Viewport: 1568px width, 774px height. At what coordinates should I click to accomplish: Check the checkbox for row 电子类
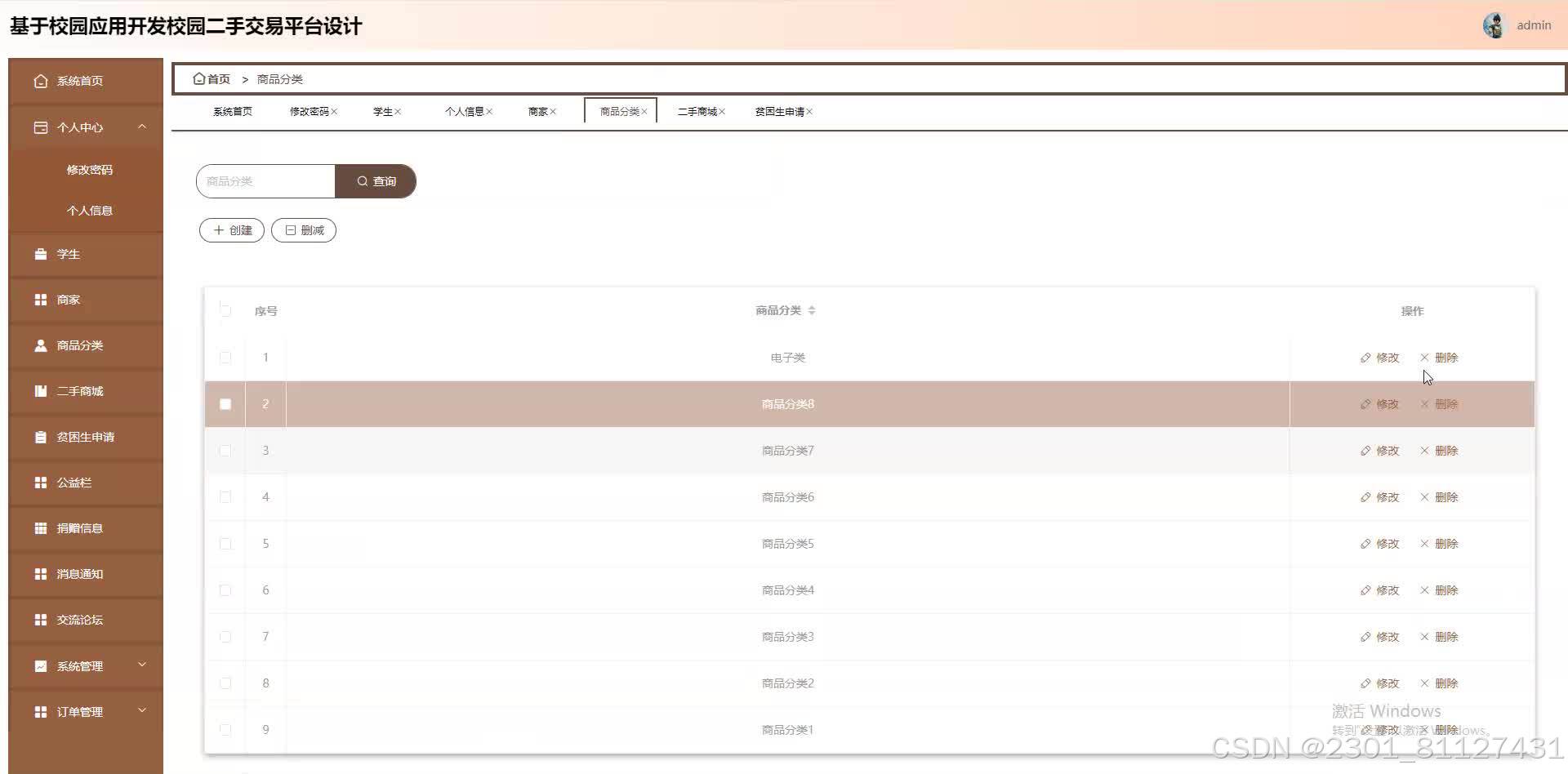(225, 358)
